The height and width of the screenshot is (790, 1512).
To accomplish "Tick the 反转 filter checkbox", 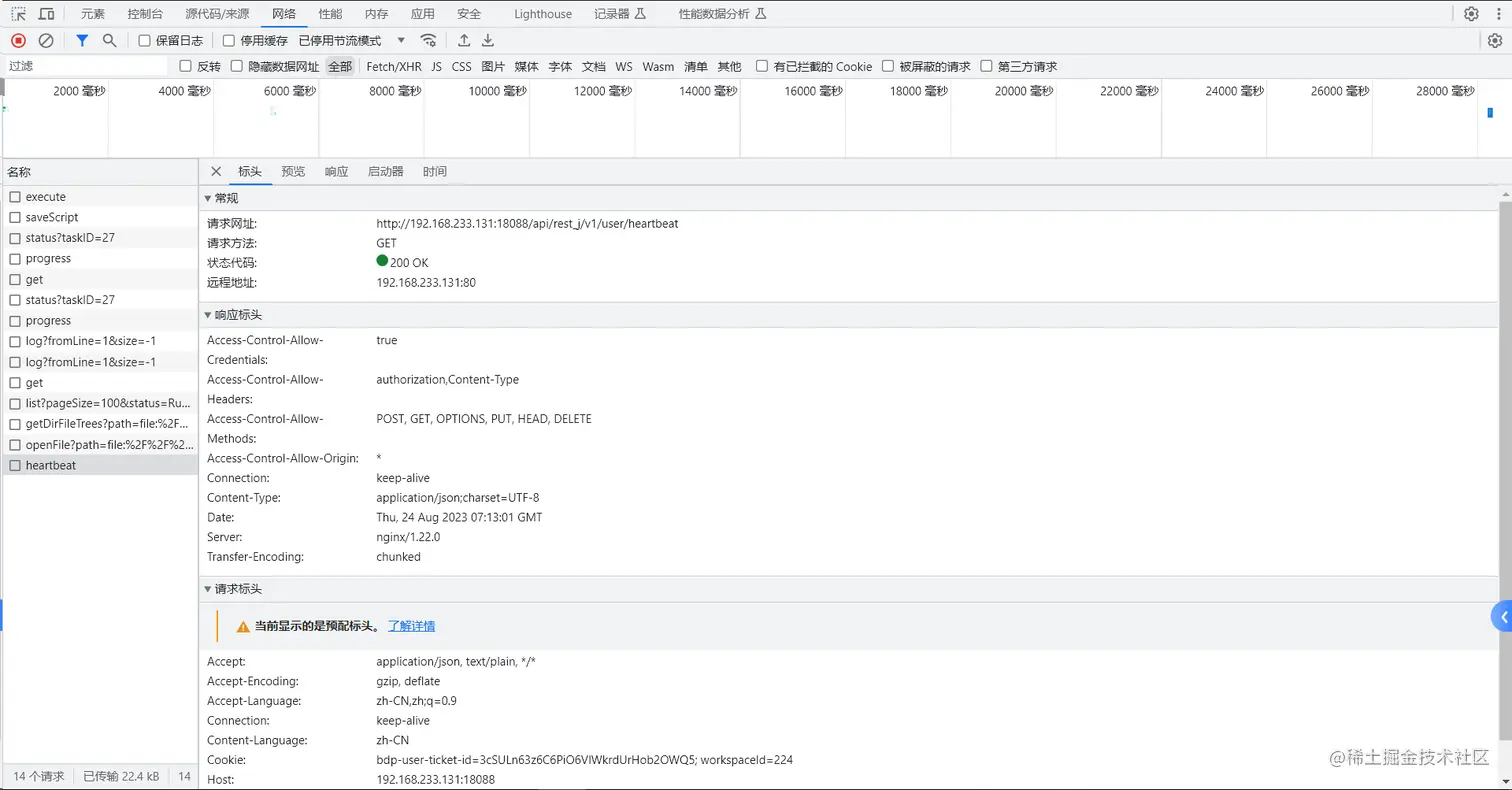I will (185, 66).
